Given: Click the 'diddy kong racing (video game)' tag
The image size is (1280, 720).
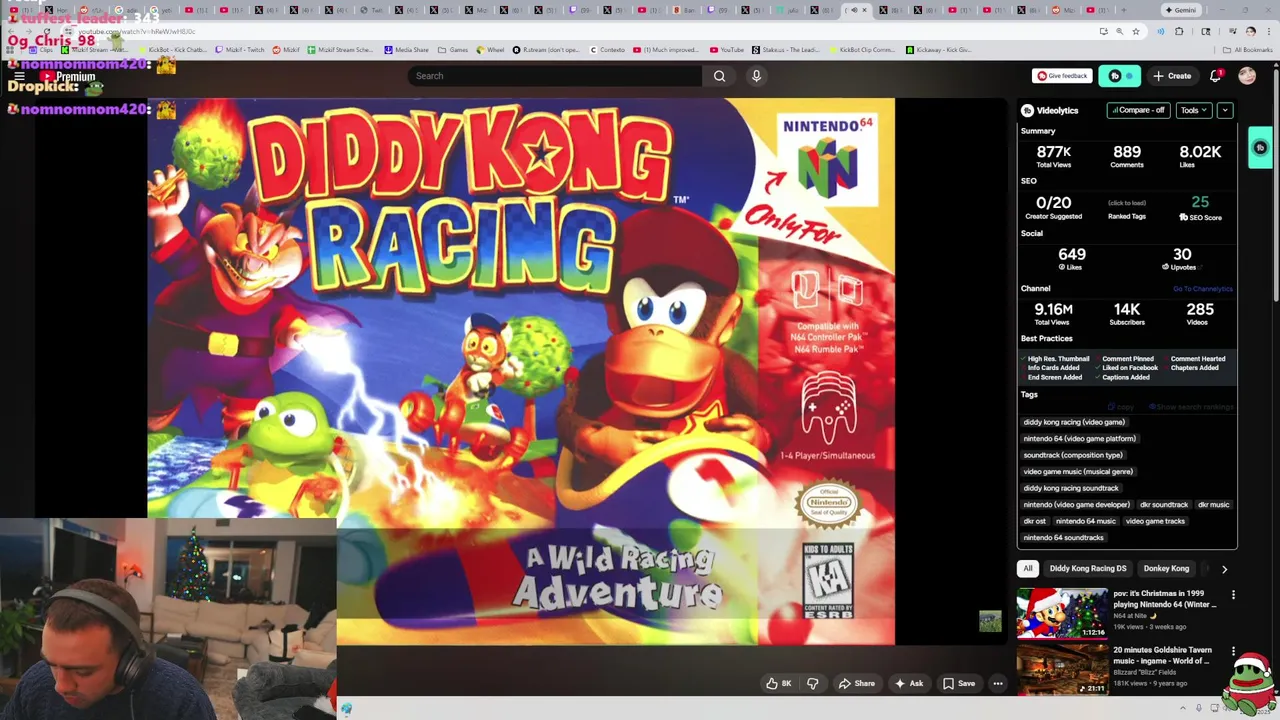Looking at the screenshot, I should click(1074, 422).
